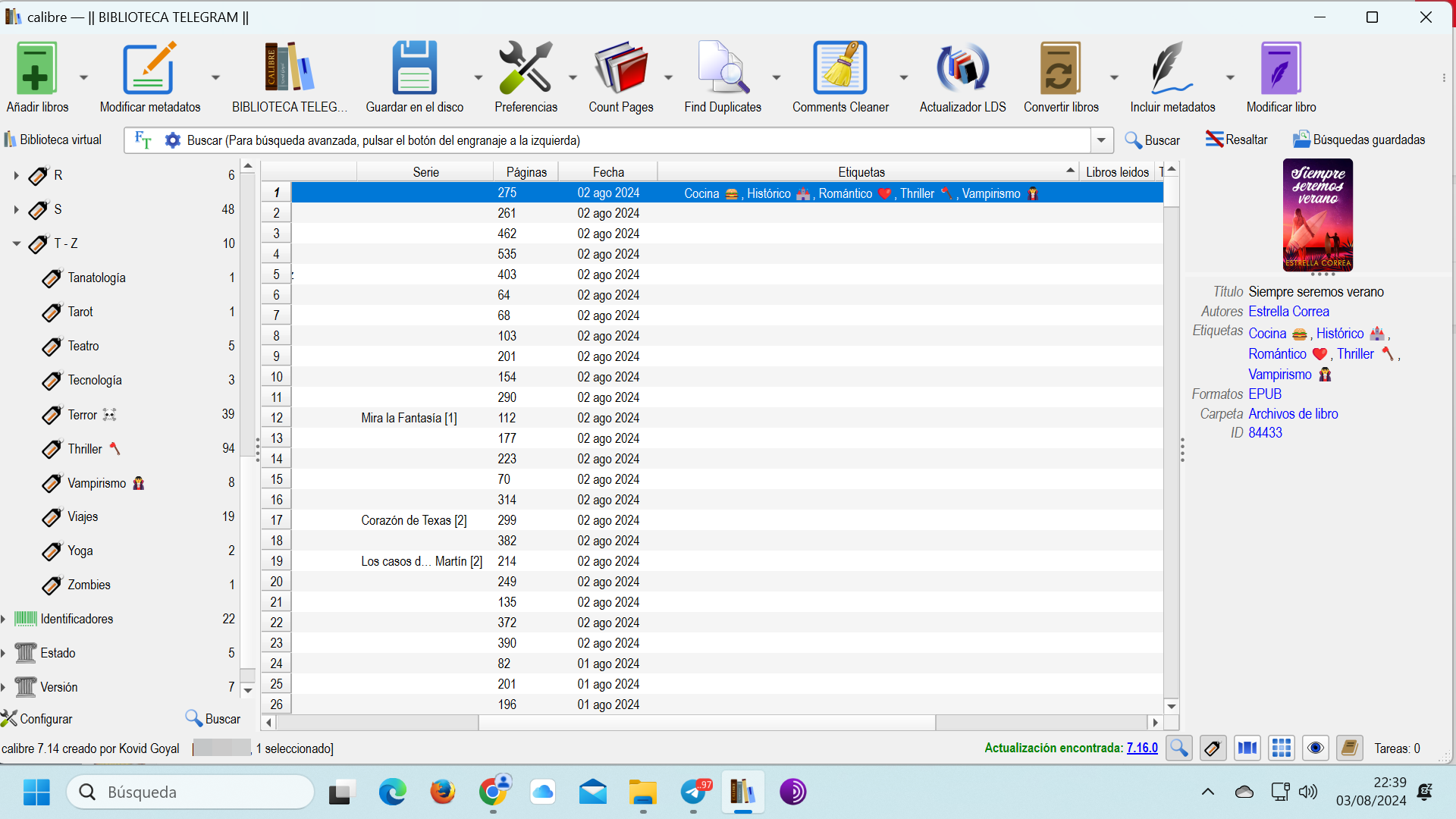Expand the S tag group
The image size is (1456, 819).
16,209
